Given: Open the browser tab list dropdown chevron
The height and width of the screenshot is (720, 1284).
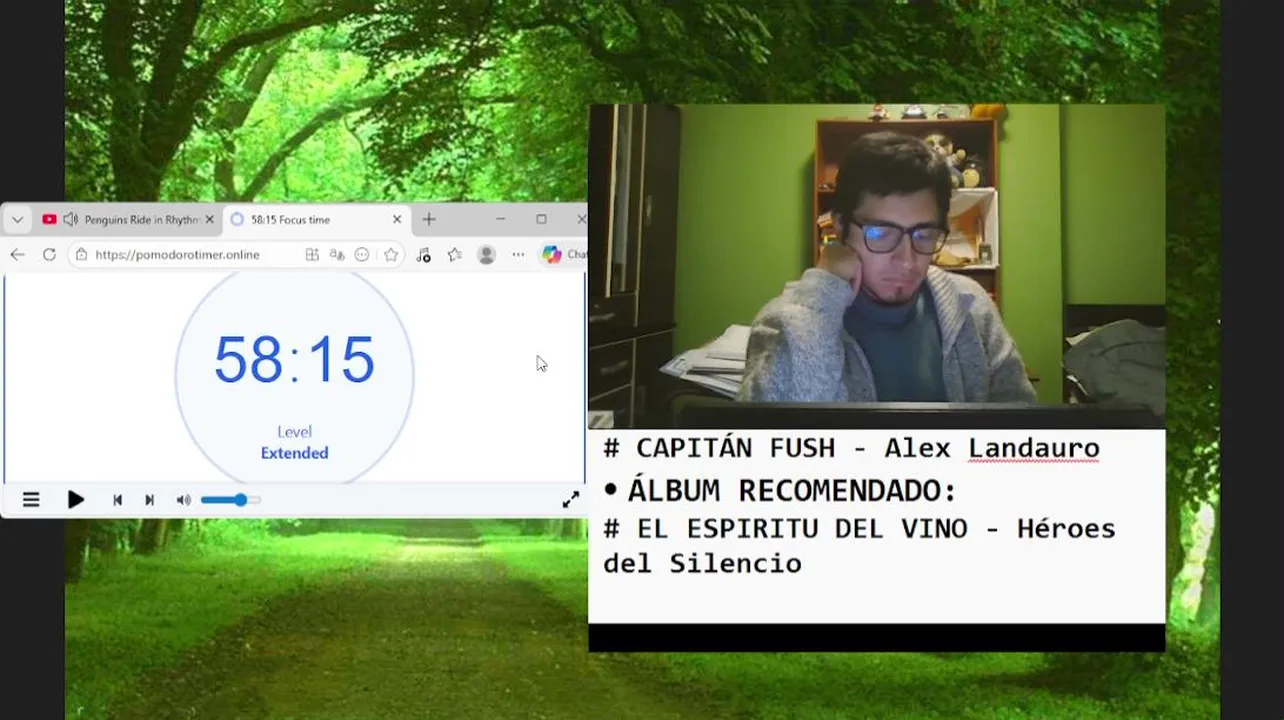Looking at the screenshot, I should [x=17, y=219].
